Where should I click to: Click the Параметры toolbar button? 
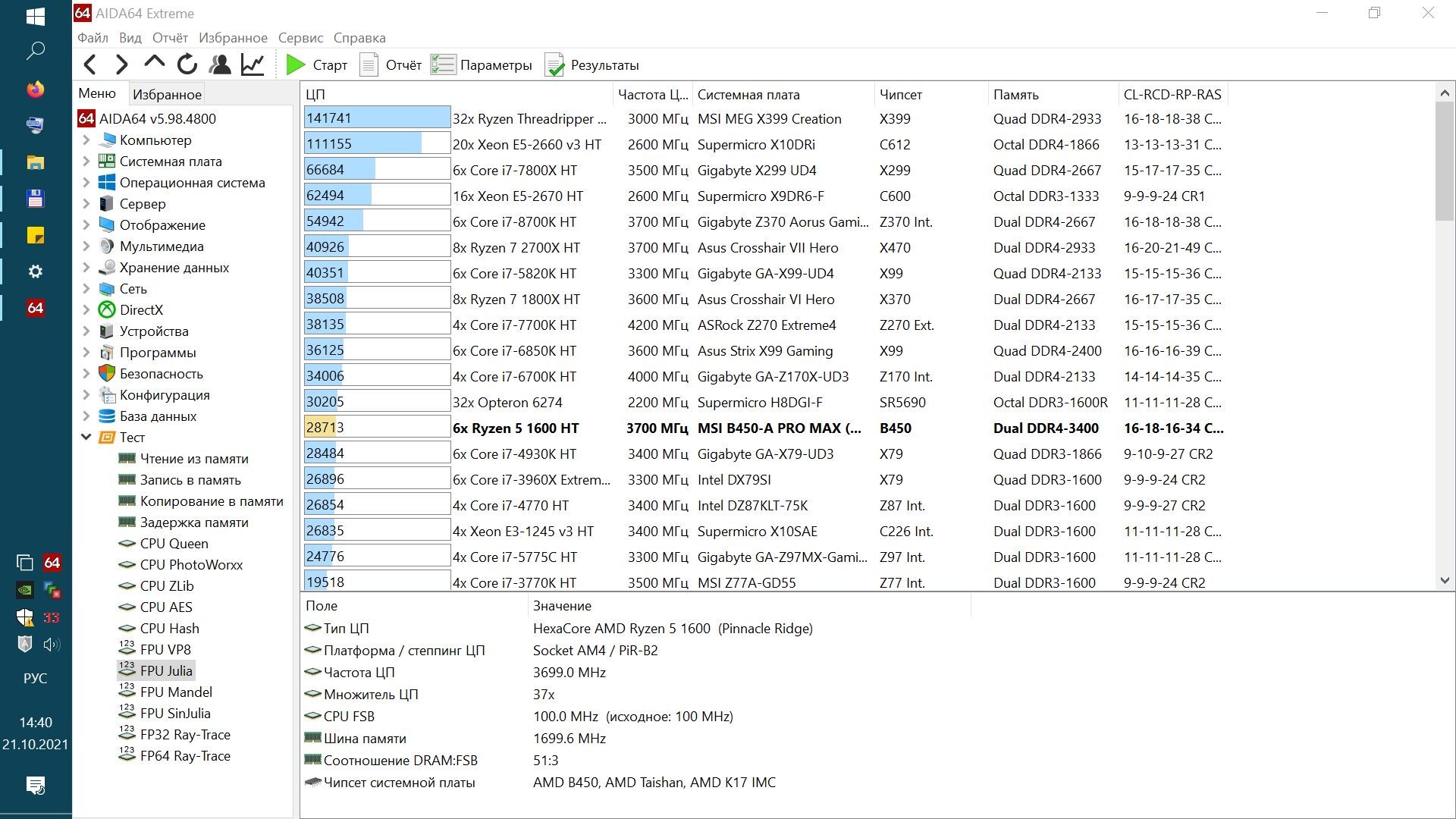coord(482,65)
